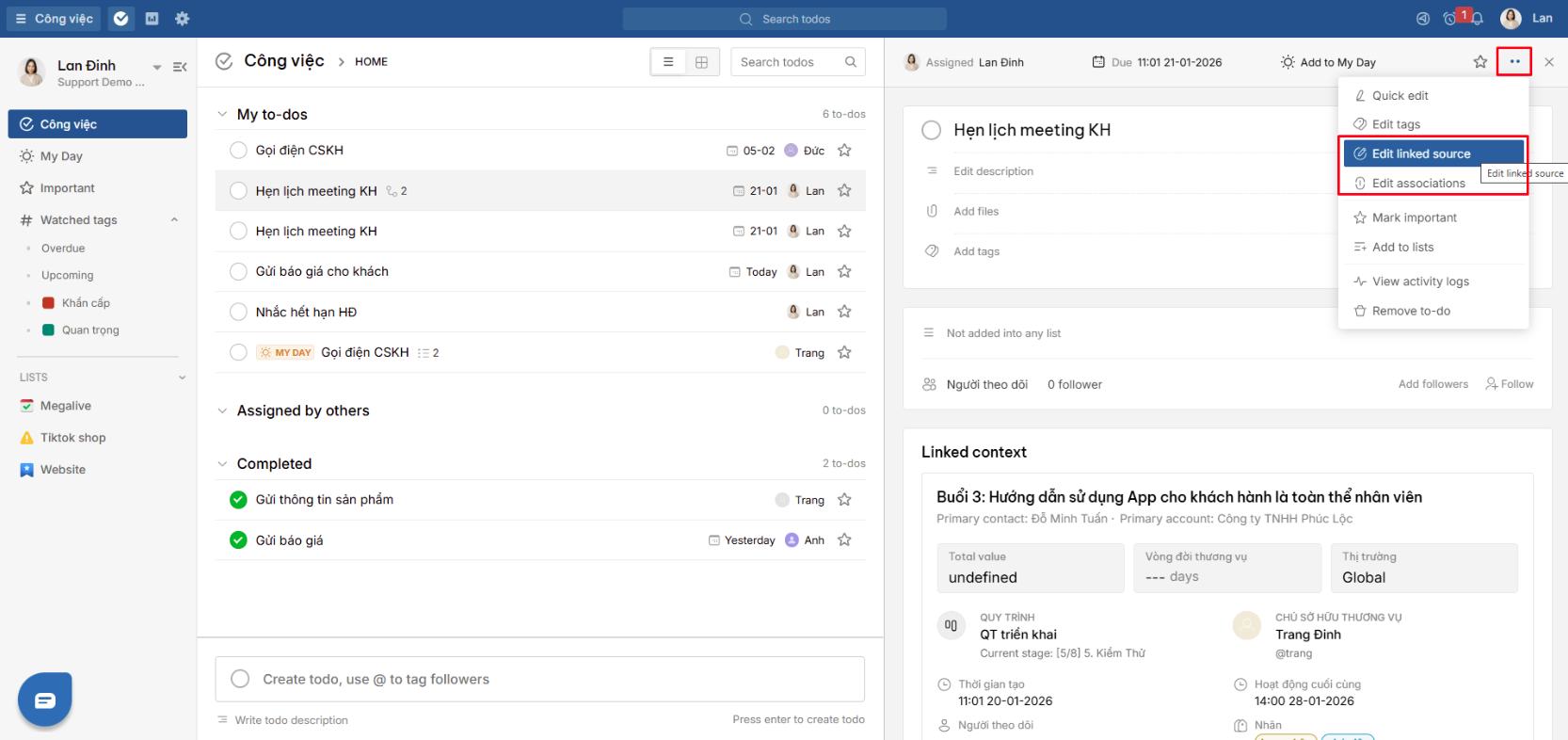
Task: Open settings gear in top bar
Action: (183, 19)
